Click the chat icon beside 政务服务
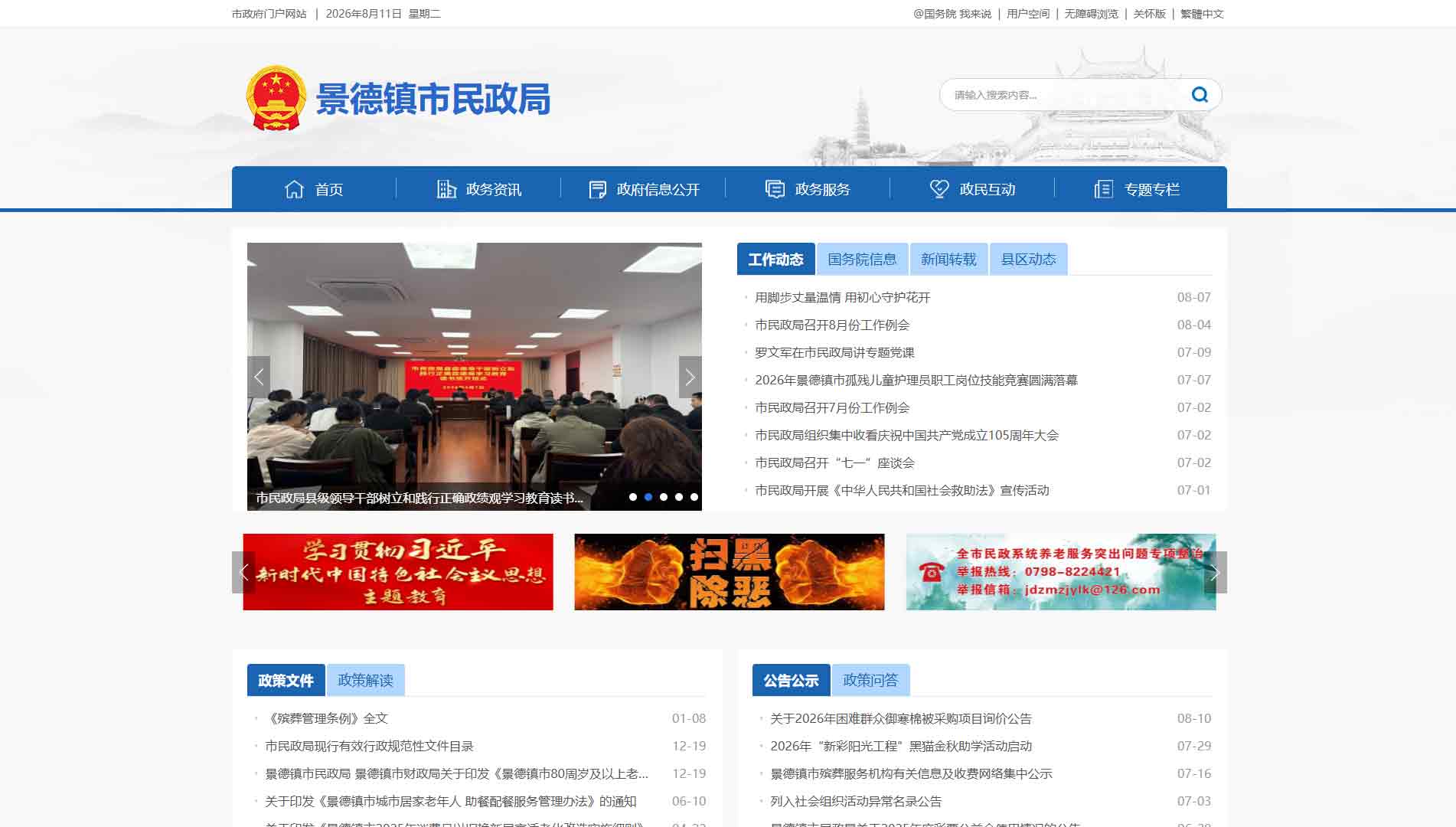The height and width of the screenshot is (827, 1456). click(x=775, y=189)
